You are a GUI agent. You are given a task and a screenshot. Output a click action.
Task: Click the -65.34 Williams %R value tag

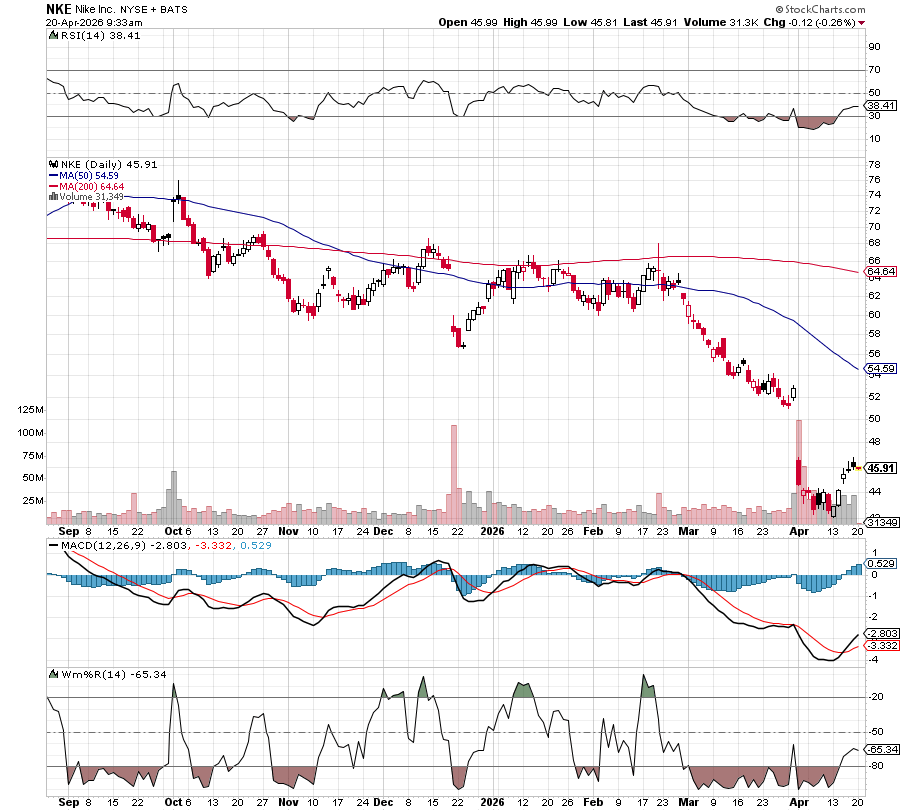(x=880, y=749)
